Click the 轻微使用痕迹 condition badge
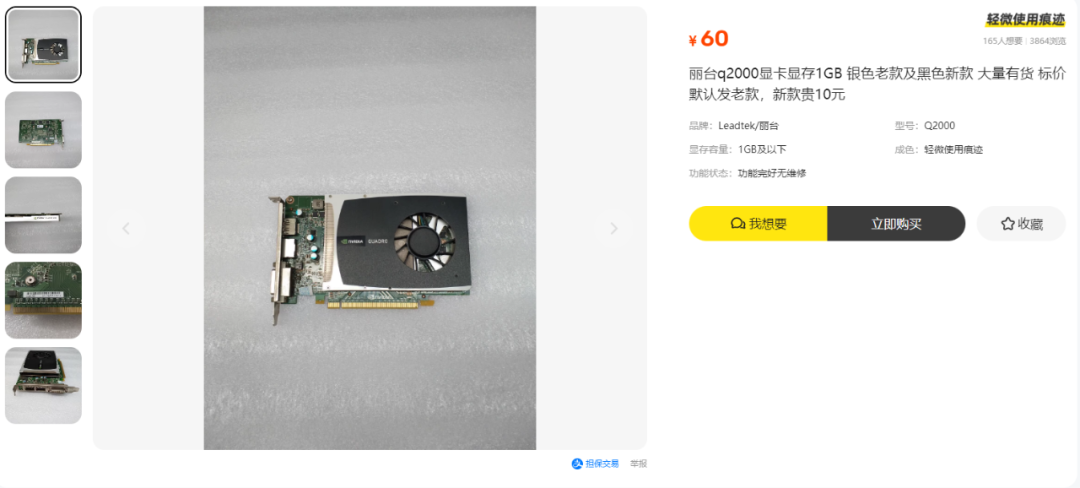Viewport: 1080px width, 488px height. pyautogui.click(x=1026, y=19)
